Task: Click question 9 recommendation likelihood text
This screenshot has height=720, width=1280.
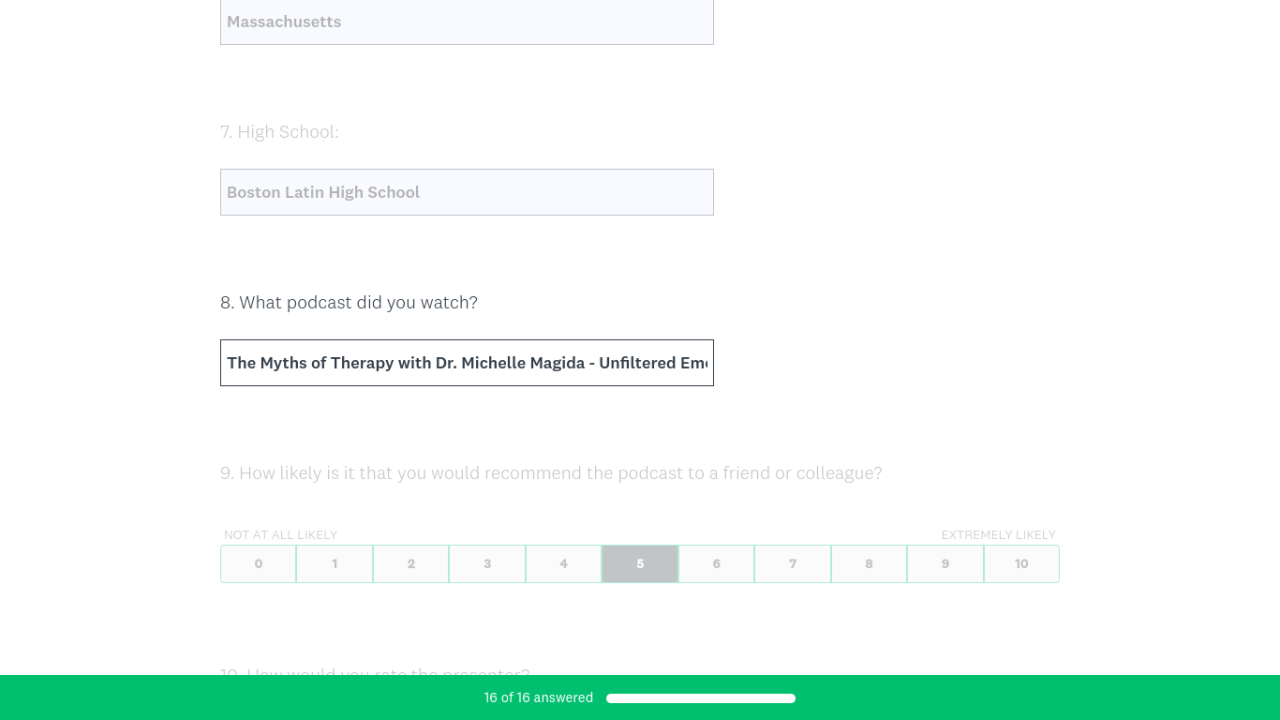Action: pyautogui.click(x=551, y=473)
